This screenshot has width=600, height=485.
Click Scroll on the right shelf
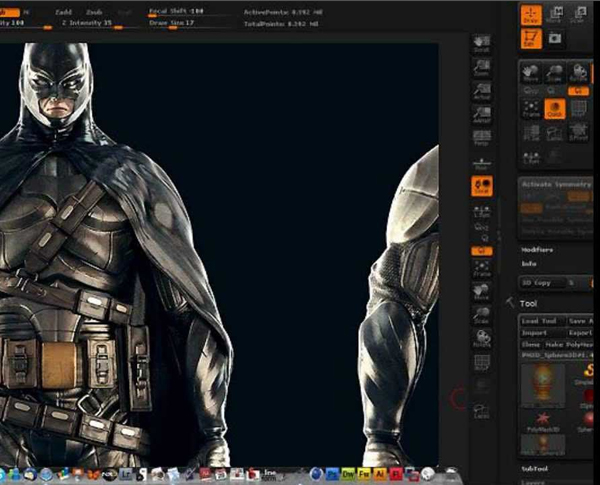coord(482,44)
